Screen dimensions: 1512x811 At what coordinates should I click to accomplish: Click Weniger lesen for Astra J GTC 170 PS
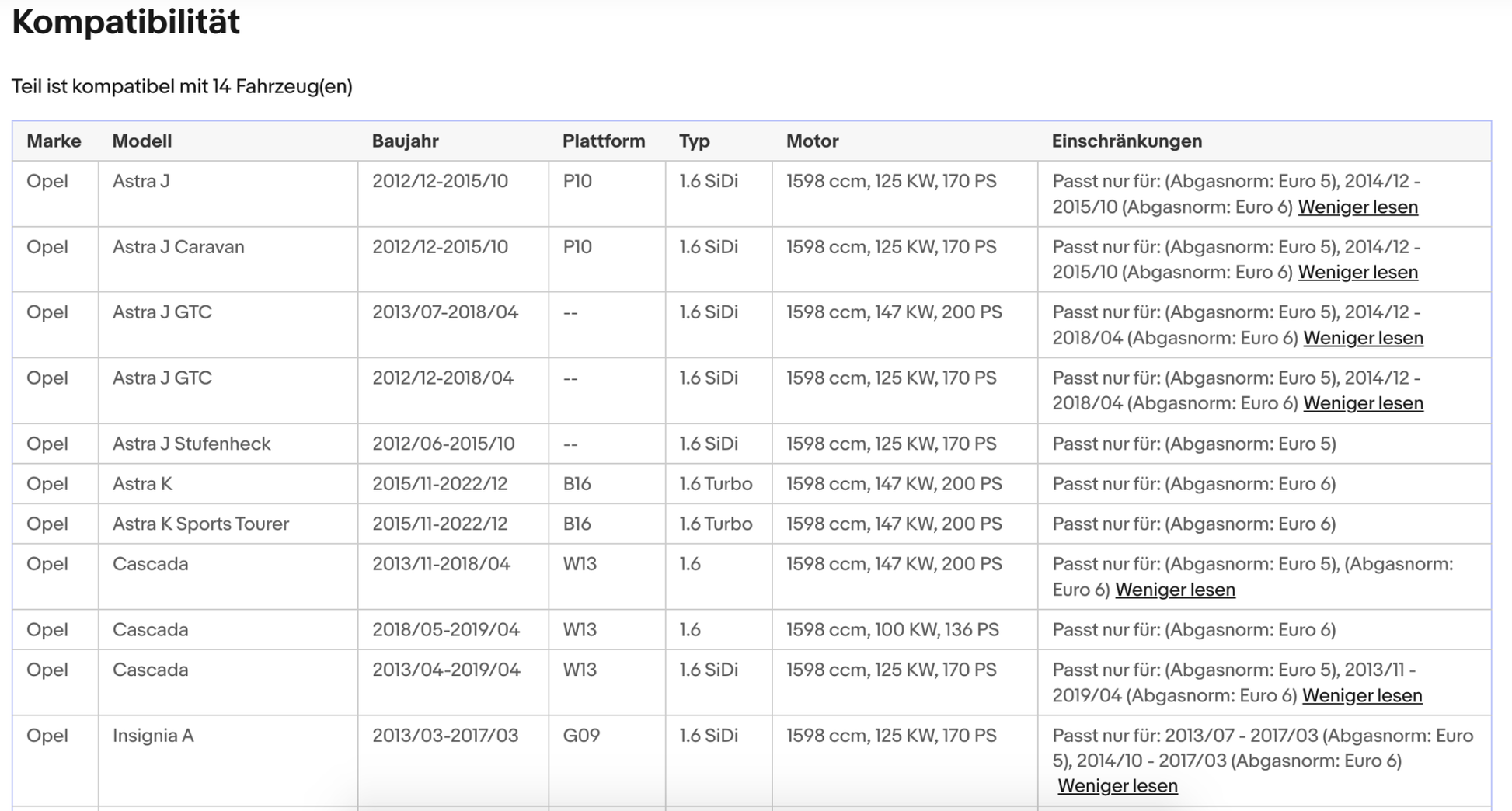1363,403
